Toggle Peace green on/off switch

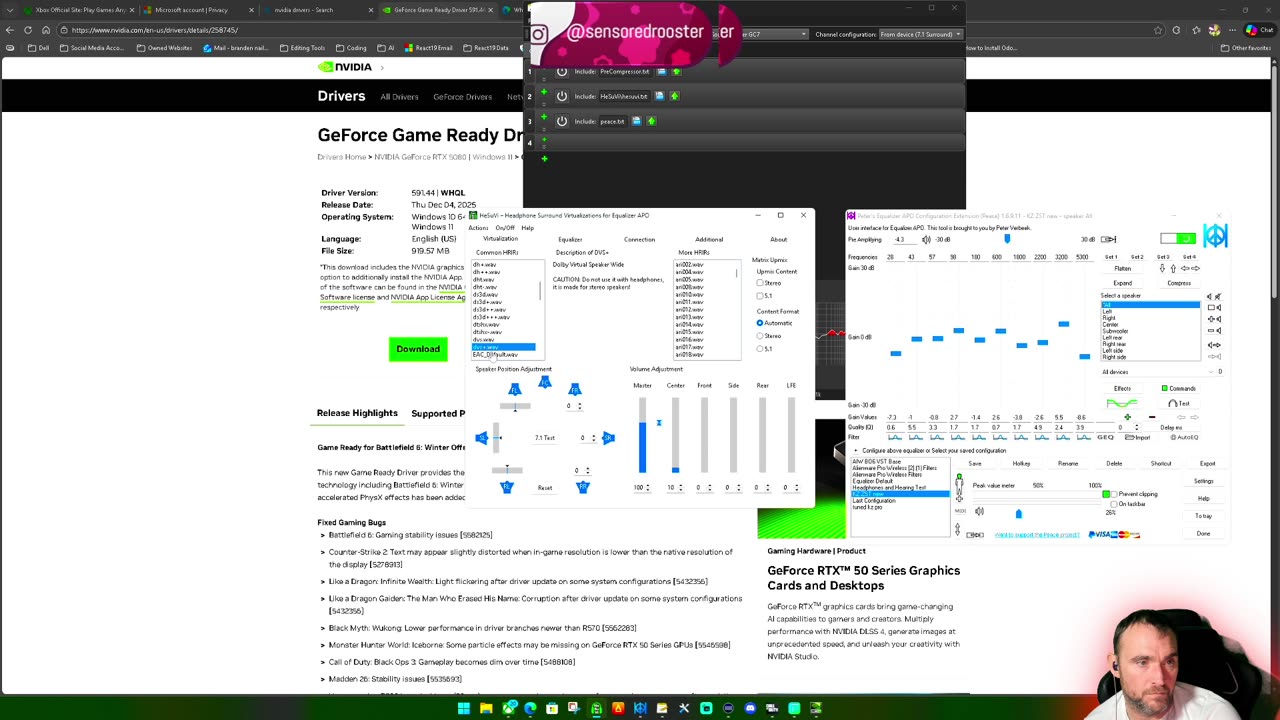(1178, 238)
